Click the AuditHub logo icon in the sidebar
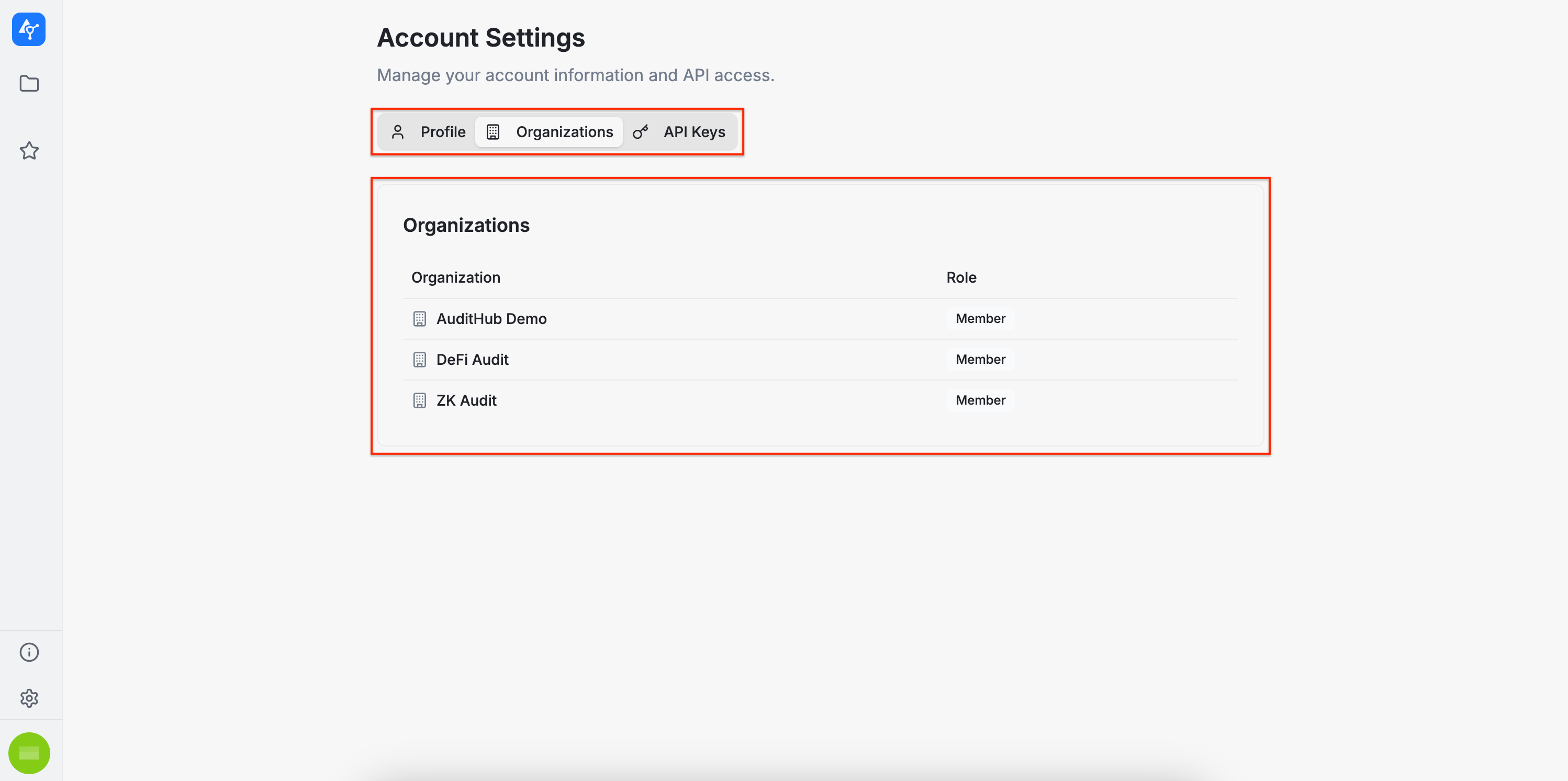Screen dimensions: 1568x781 click(x=29, y=29)
